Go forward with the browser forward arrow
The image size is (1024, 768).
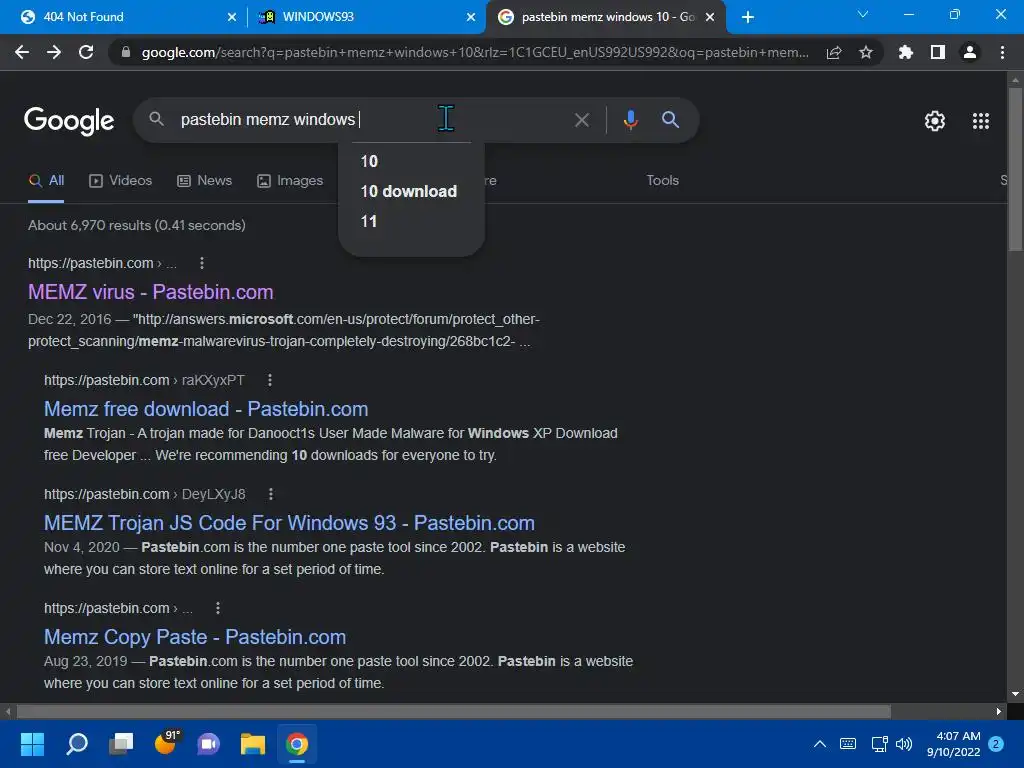tap(54, 52)
